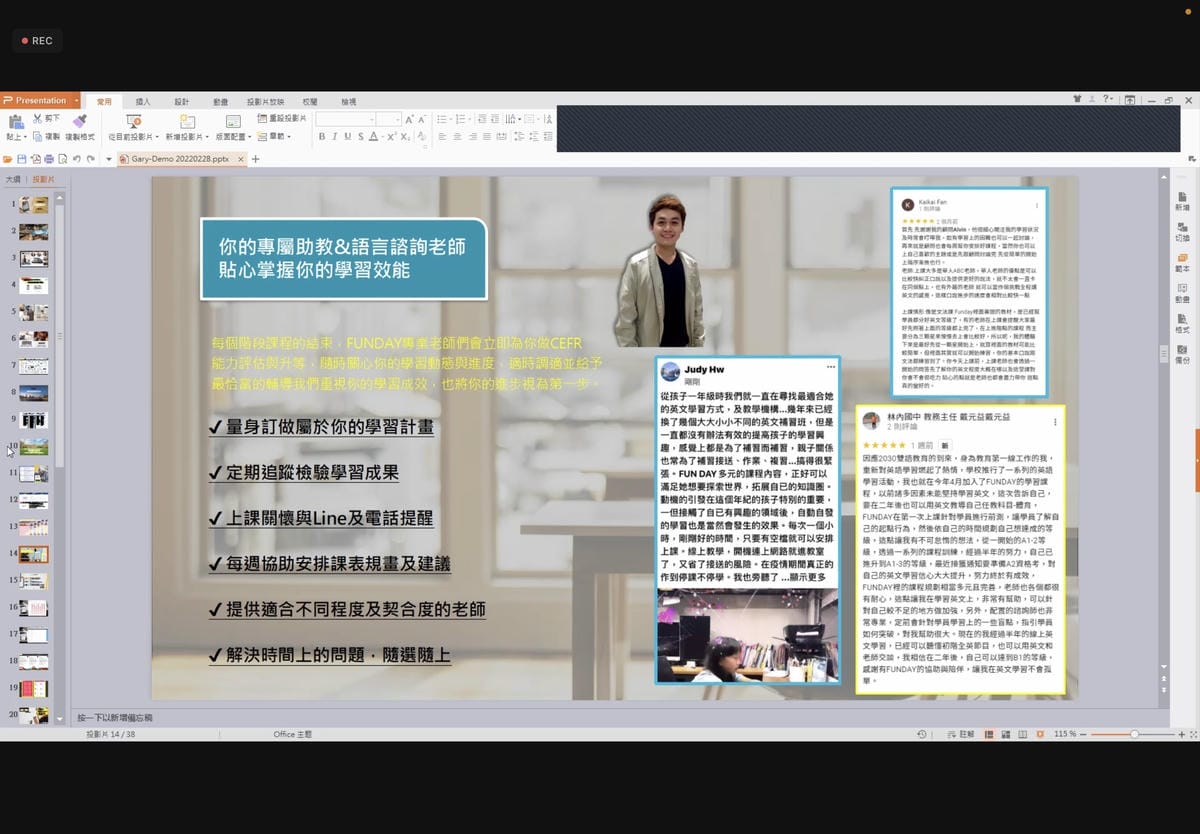The width and height of the screenshot is (1200, 834).
Task: Center align text in paragraph toolbar
Action: coord(458,136)
